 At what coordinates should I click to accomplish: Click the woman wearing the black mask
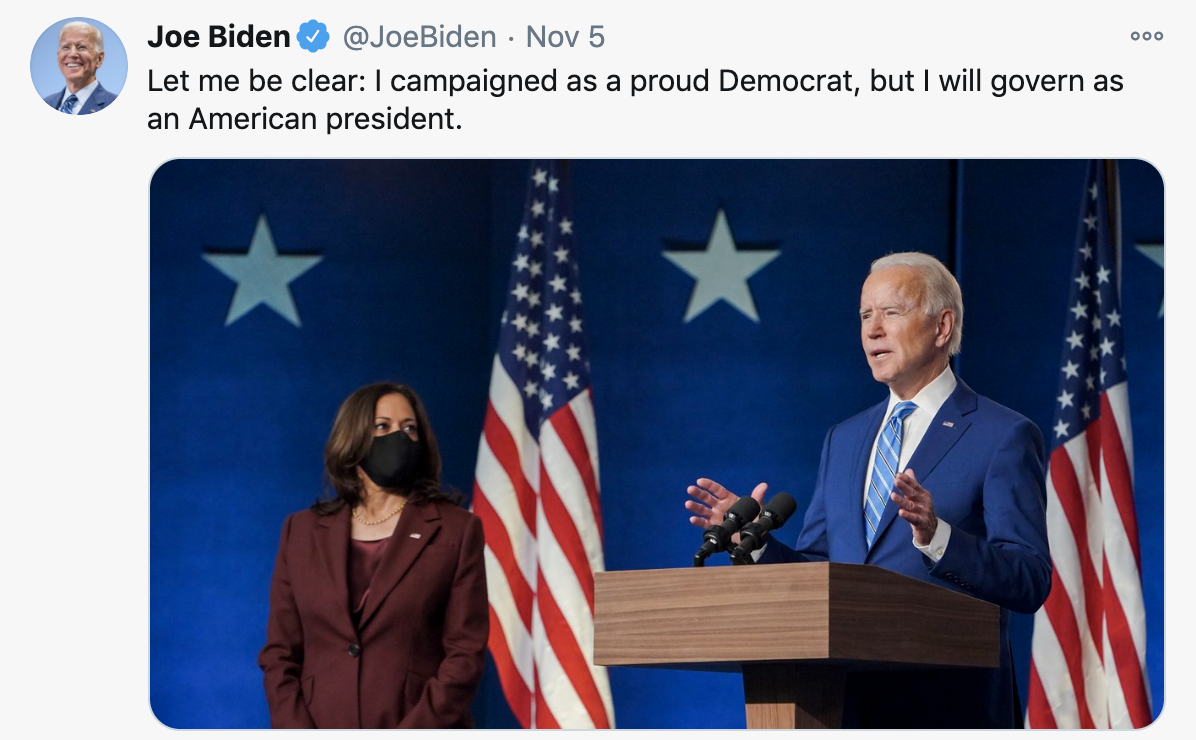click(375, 557)
